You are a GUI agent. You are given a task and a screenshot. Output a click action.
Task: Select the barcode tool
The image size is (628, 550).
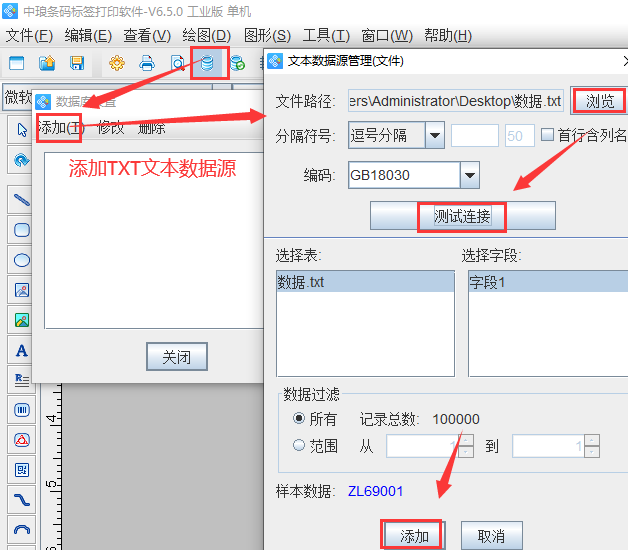pos(22,410)
